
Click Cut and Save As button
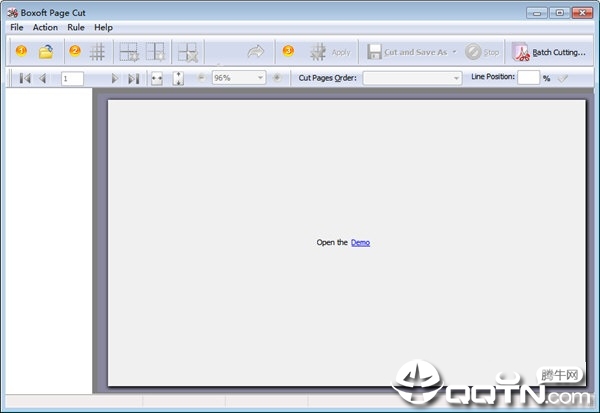tap(407, 52)
